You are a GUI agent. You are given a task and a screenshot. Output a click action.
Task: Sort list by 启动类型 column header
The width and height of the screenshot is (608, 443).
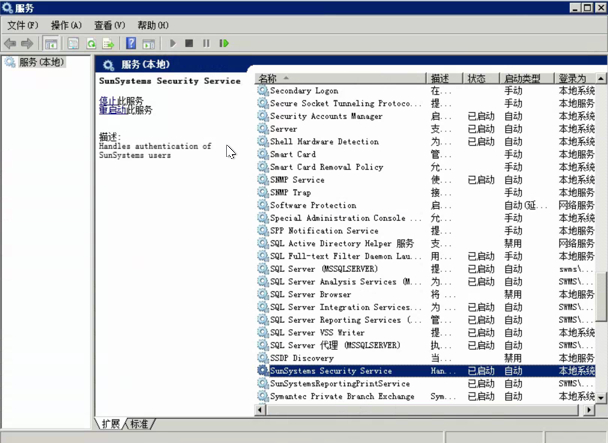point(522,78)
